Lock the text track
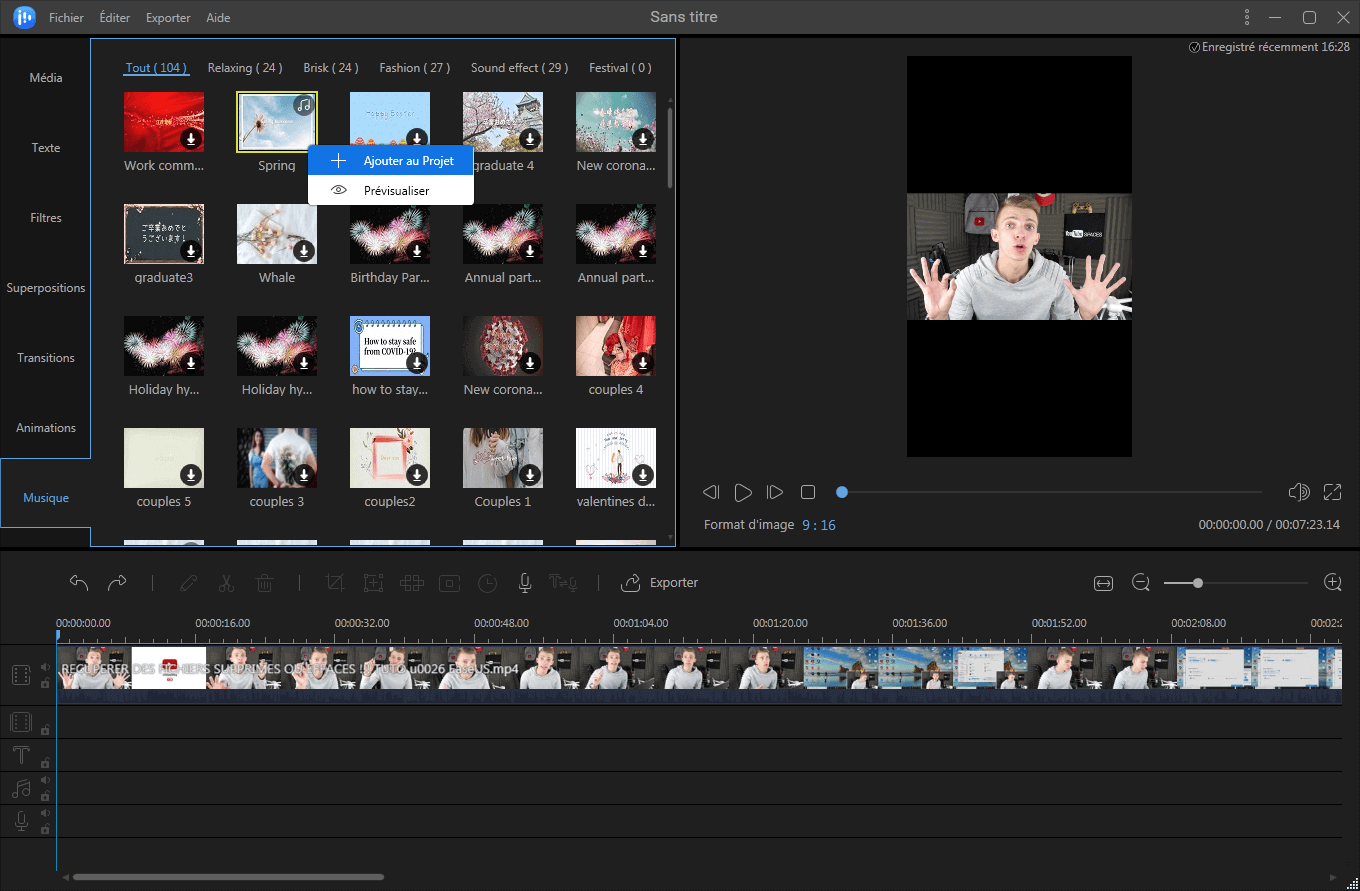This screenshot has height=891, width=1360. click(x=45, y=764)
